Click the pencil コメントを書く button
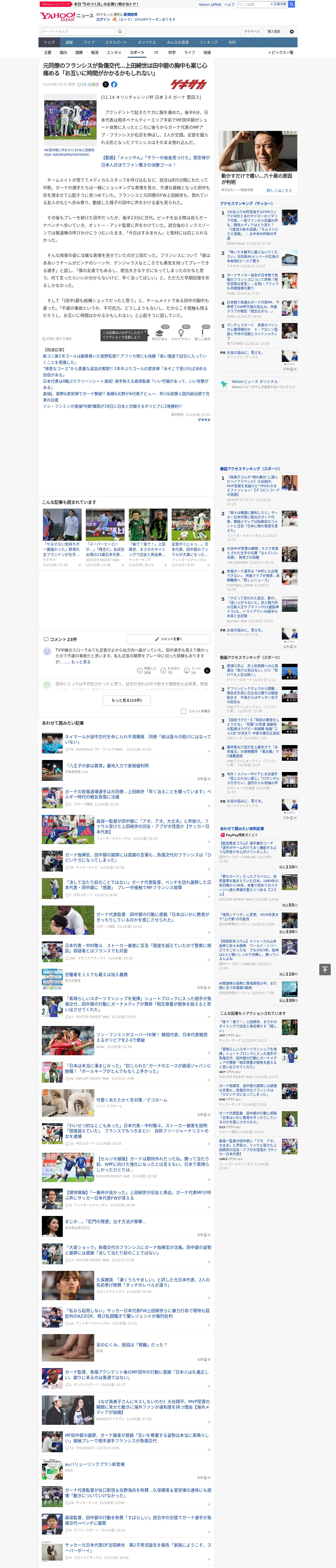Viewport: 336px width, 1568px height. [x=168, y=639]
